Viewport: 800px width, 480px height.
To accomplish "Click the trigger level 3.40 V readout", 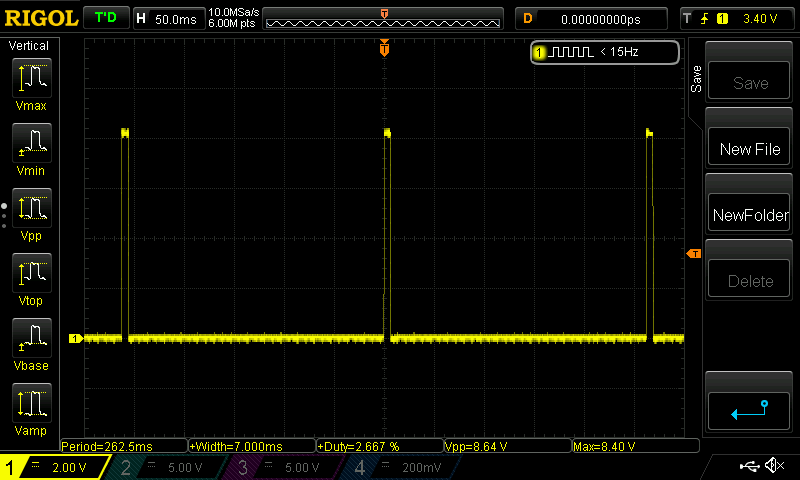I will coord(760,19).
